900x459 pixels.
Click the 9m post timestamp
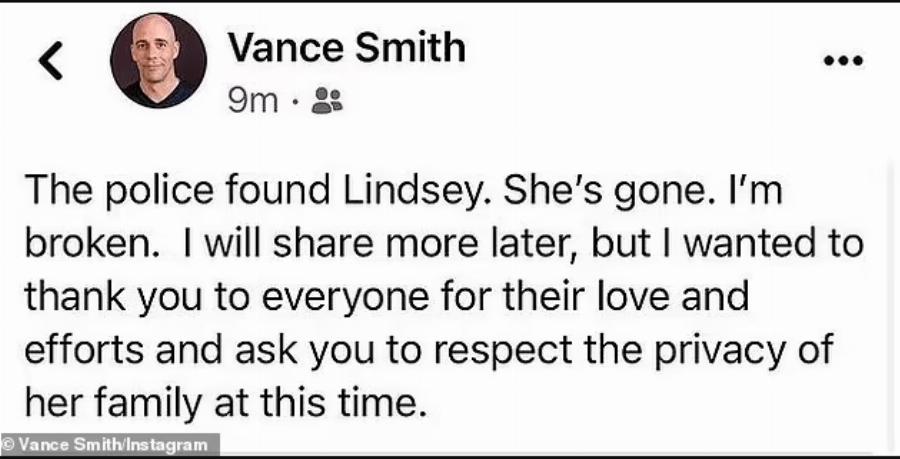tap(253, 99)
